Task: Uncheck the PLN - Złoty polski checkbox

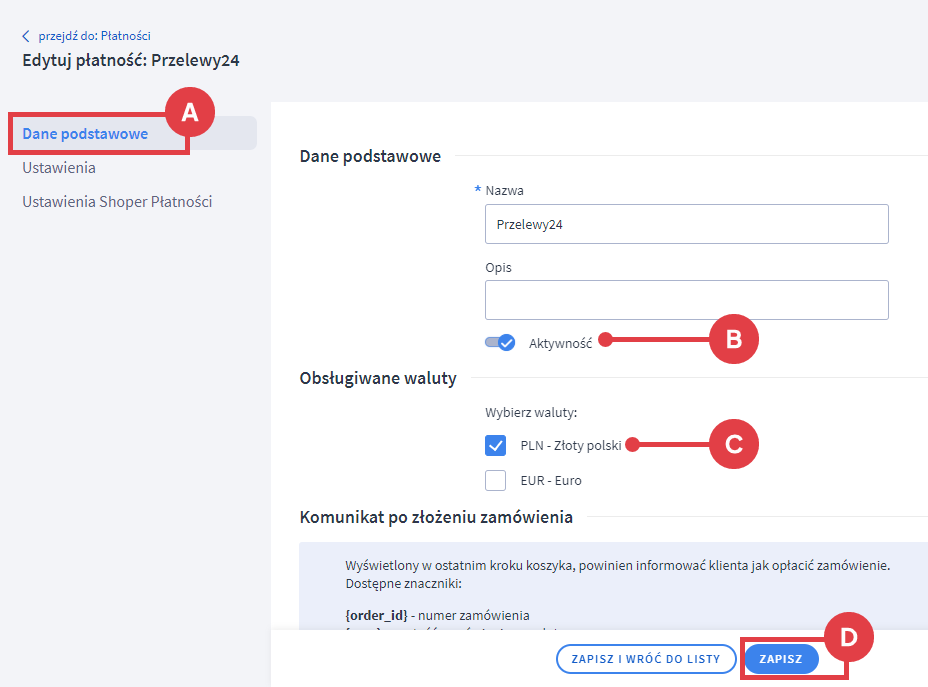Action: pyautogui.click(x=495, y=445)
